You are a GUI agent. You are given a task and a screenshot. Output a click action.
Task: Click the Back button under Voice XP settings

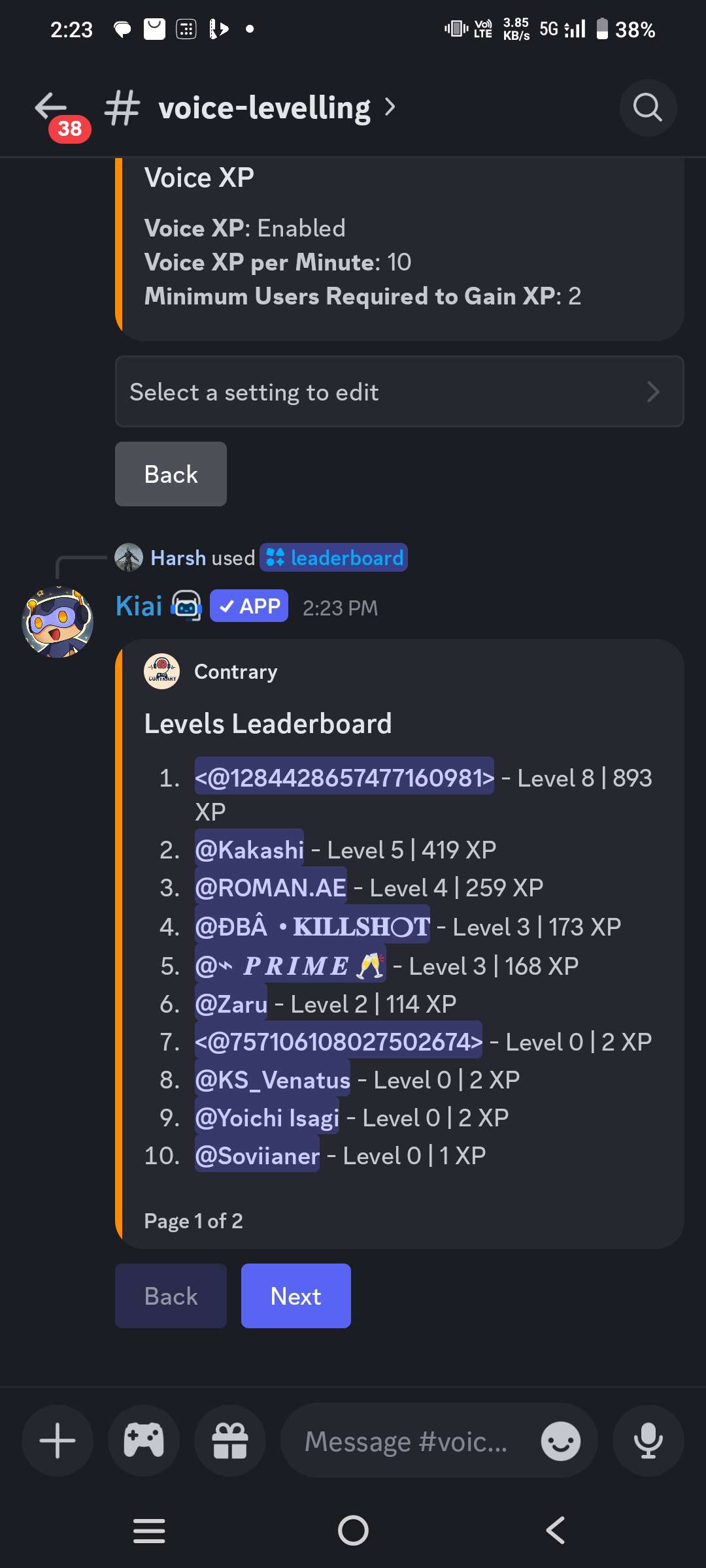click(171, 474)
